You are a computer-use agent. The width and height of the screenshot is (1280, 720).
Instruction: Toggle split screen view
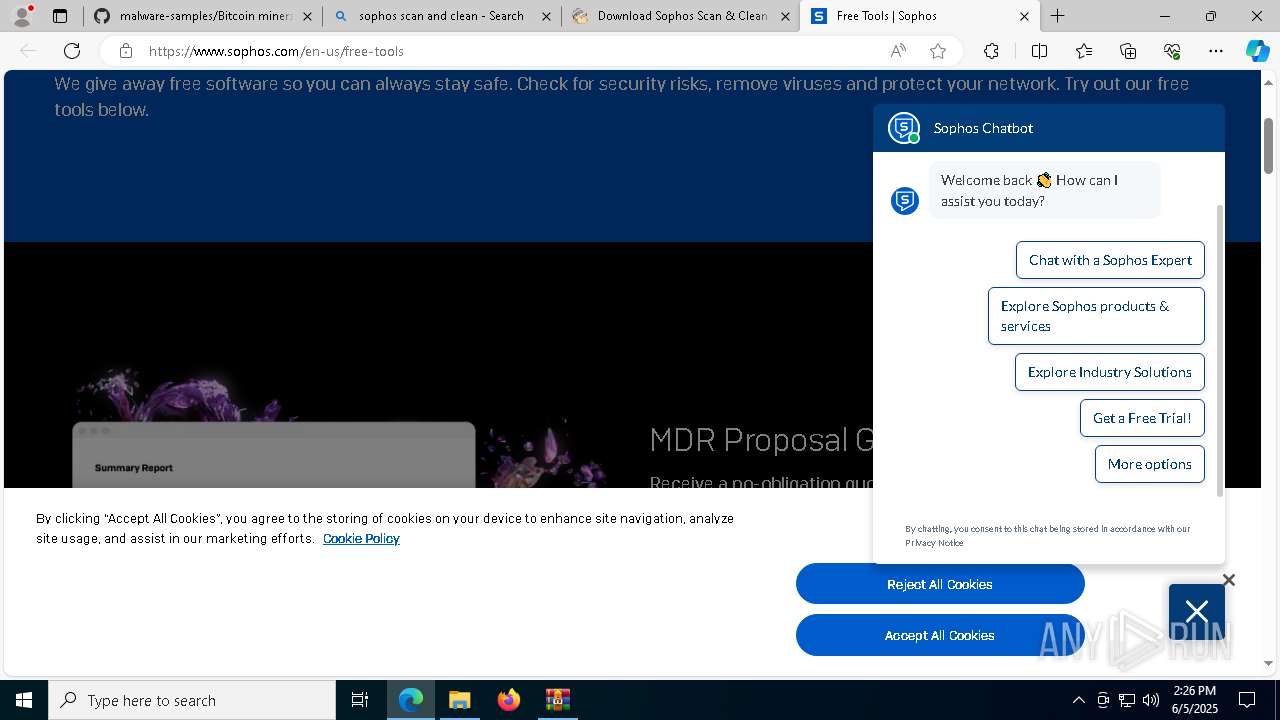click(x=1039, y=51)
